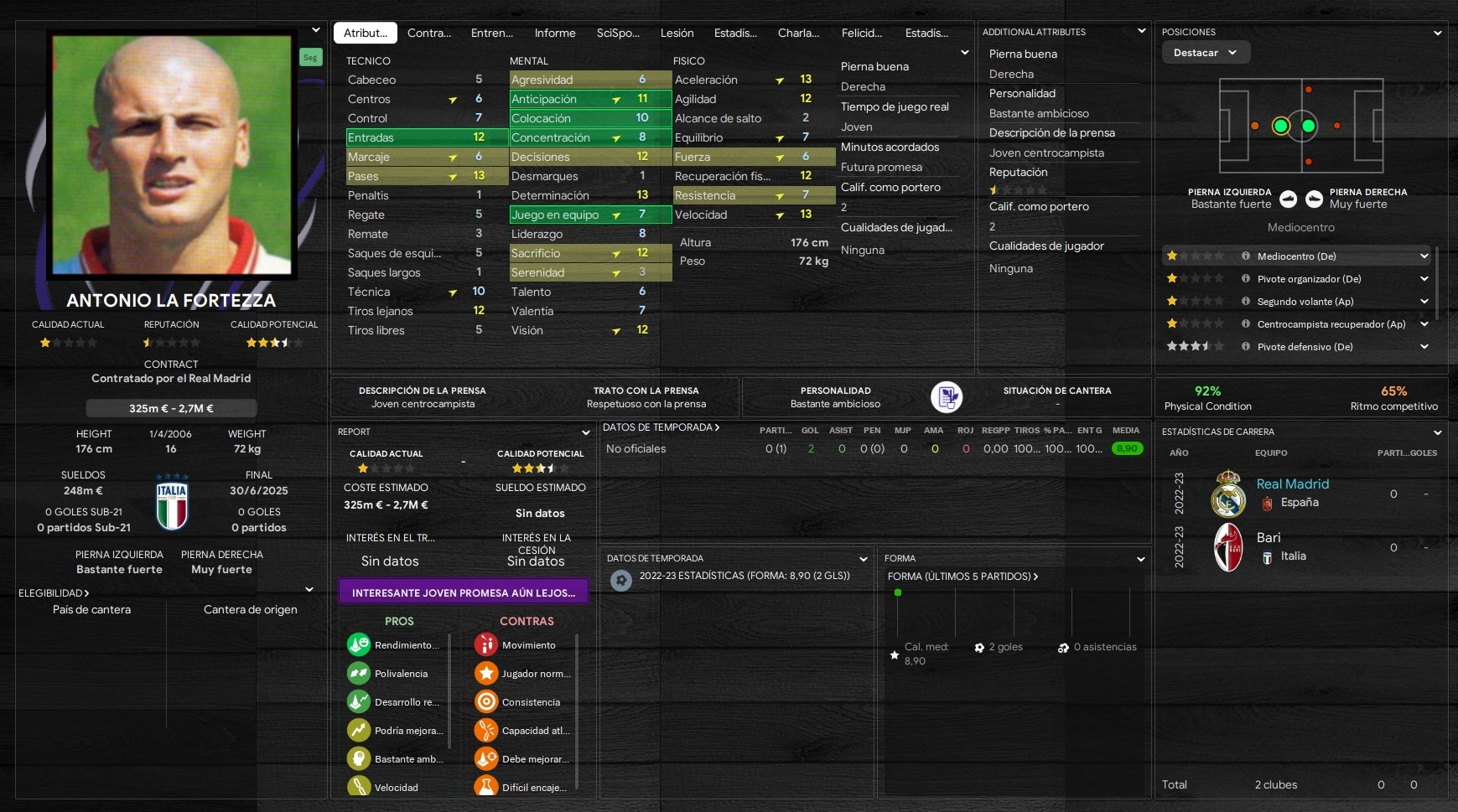Click the Desarrollo re... pro icon
Image resolution: width=1458 pixels, height=812 pixels.
[359, 701]
